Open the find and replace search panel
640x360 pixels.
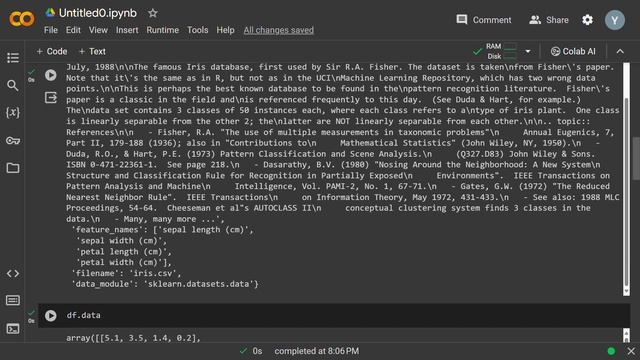[13, 85]
